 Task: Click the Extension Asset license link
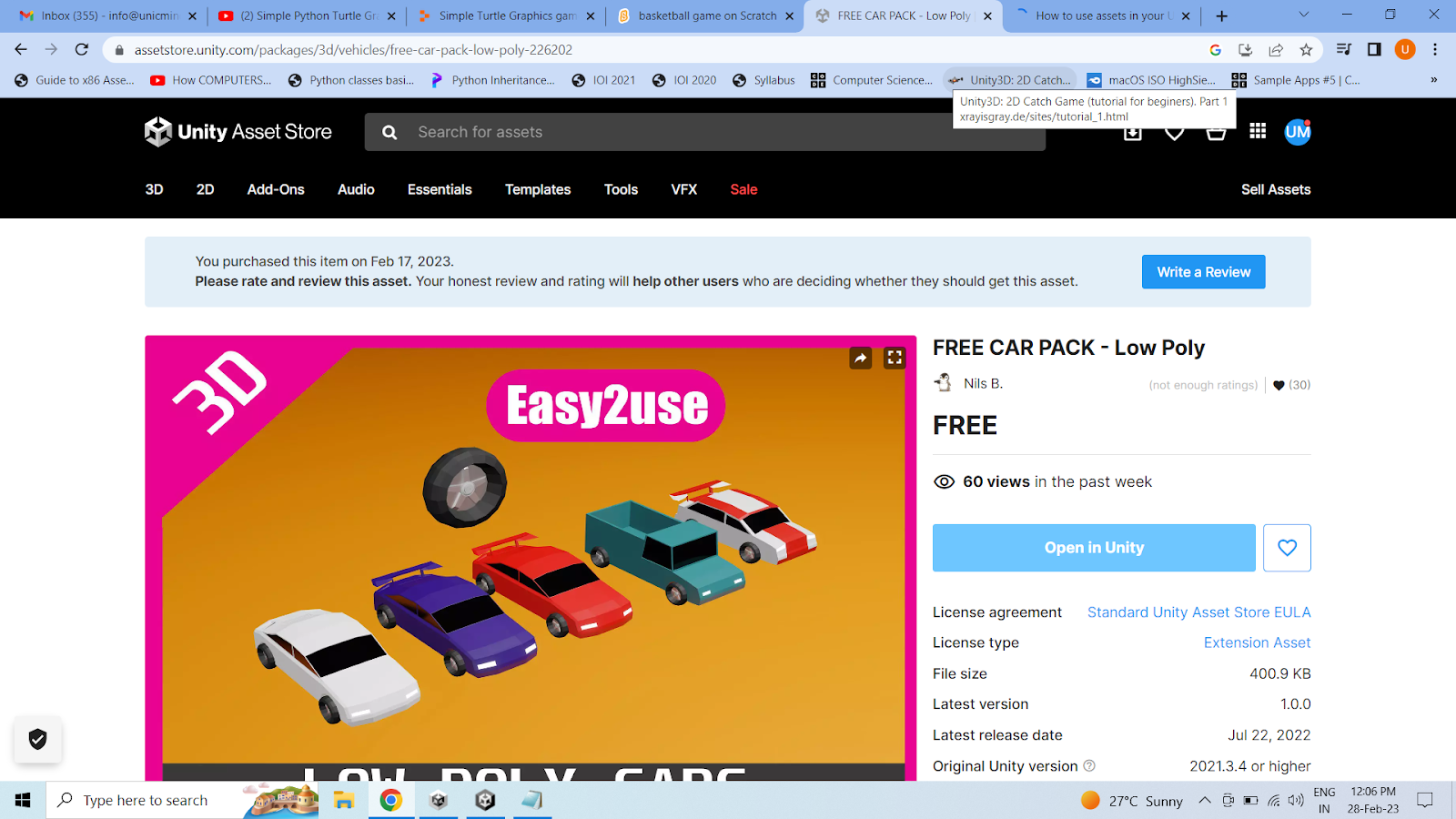1258,642
